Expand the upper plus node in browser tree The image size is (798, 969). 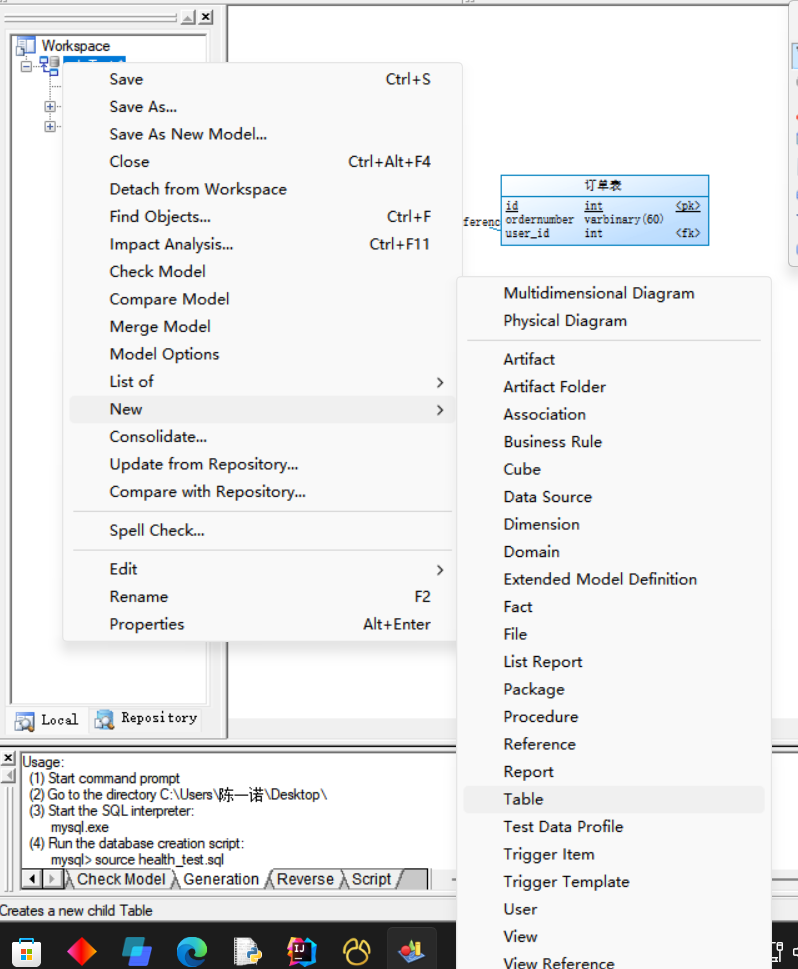50,106
